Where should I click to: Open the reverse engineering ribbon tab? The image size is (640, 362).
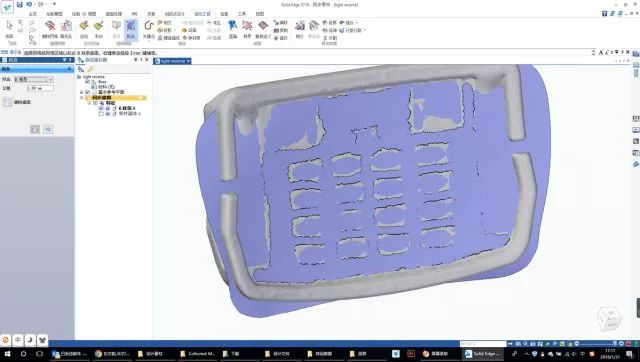coord(202,13)
